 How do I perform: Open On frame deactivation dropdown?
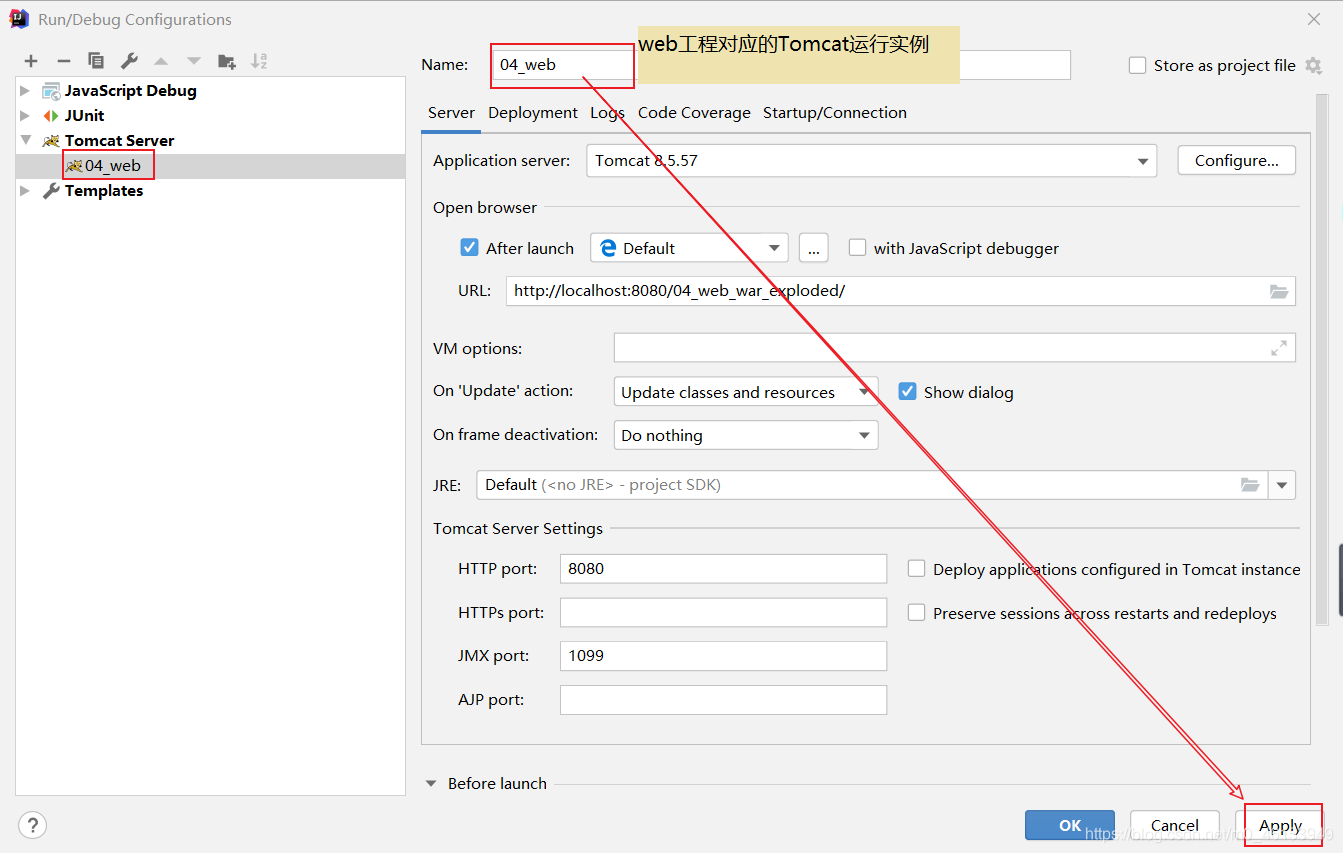pyautogui.click(x=745, y=435)
